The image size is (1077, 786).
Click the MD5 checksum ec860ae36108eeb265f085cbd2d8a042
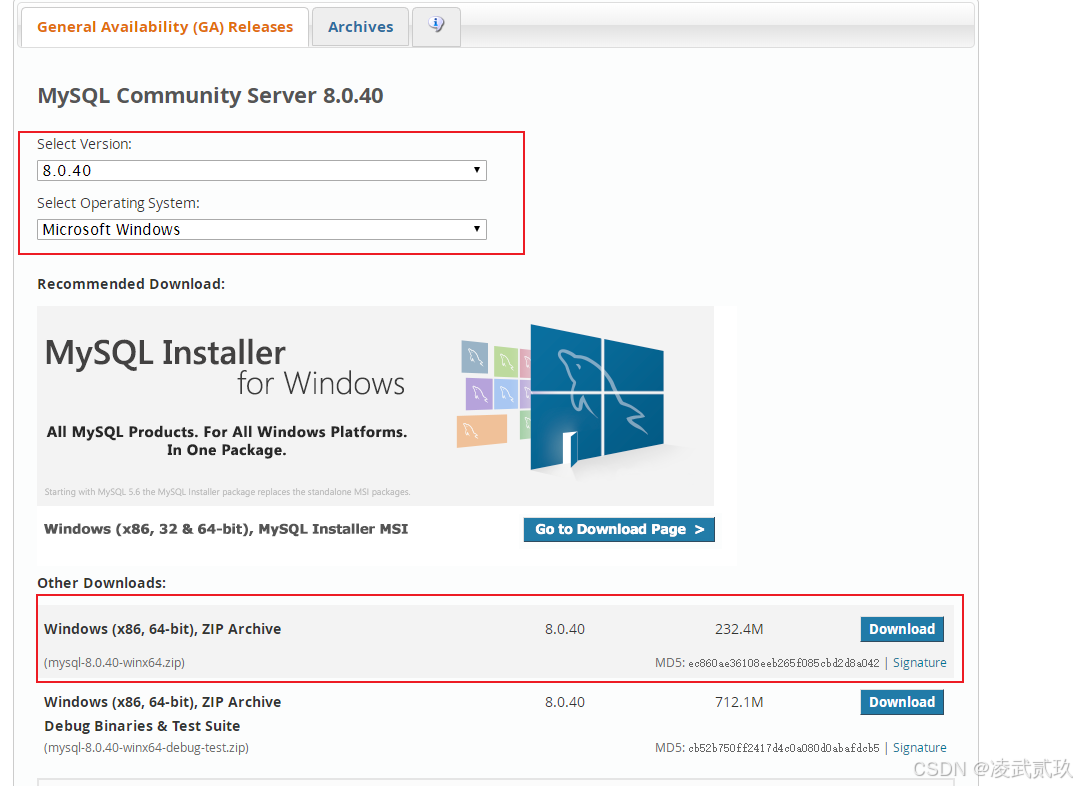click(x=784, y=662)
